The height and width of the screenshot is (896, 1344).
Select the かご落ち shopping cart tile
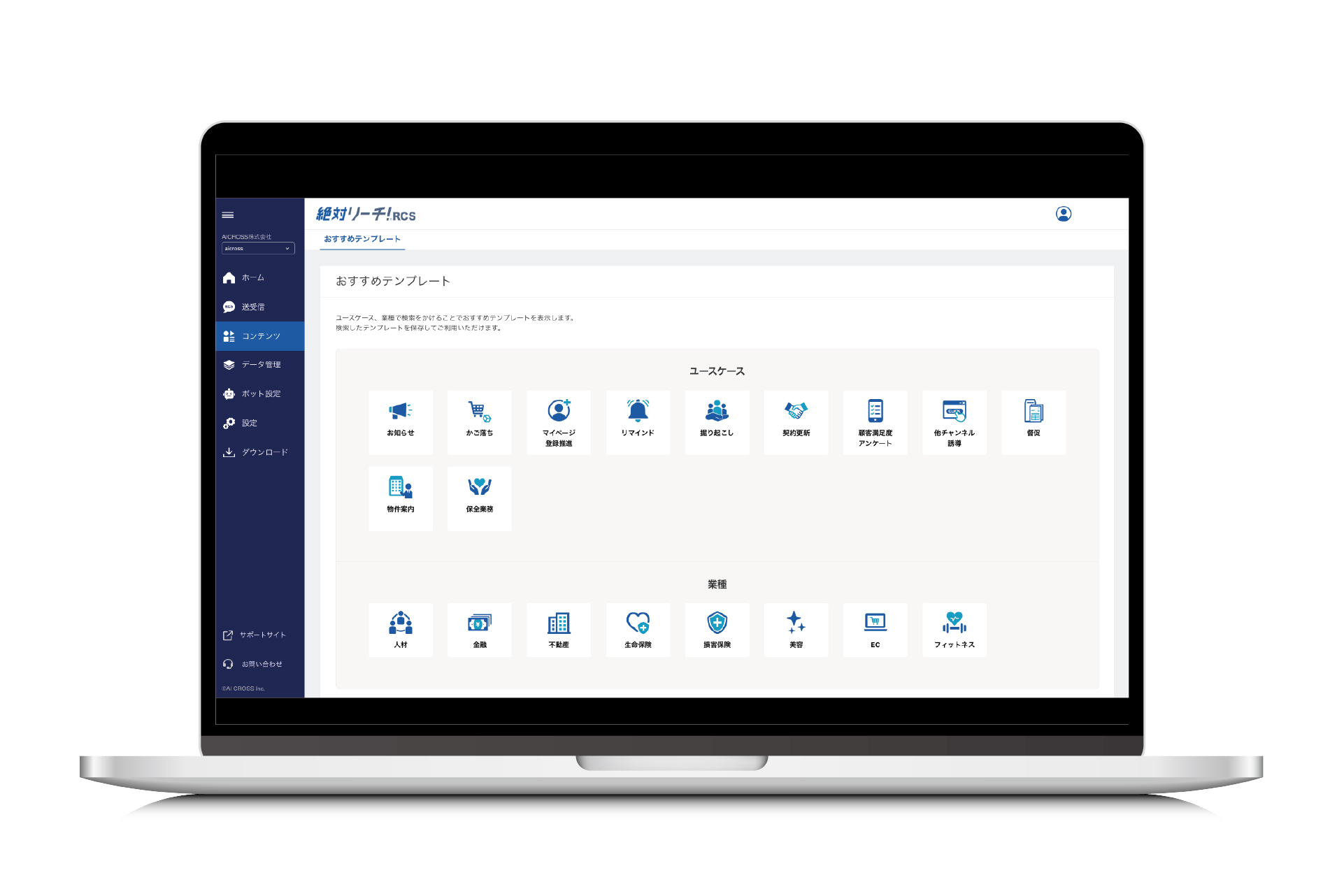(479, 421)
